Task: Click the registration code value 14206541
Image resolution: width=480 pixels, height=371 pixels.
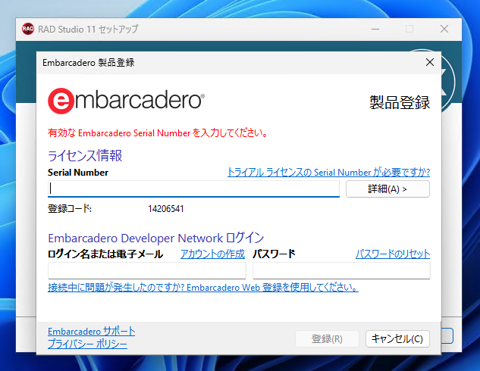Action: (x=166, y=209)
